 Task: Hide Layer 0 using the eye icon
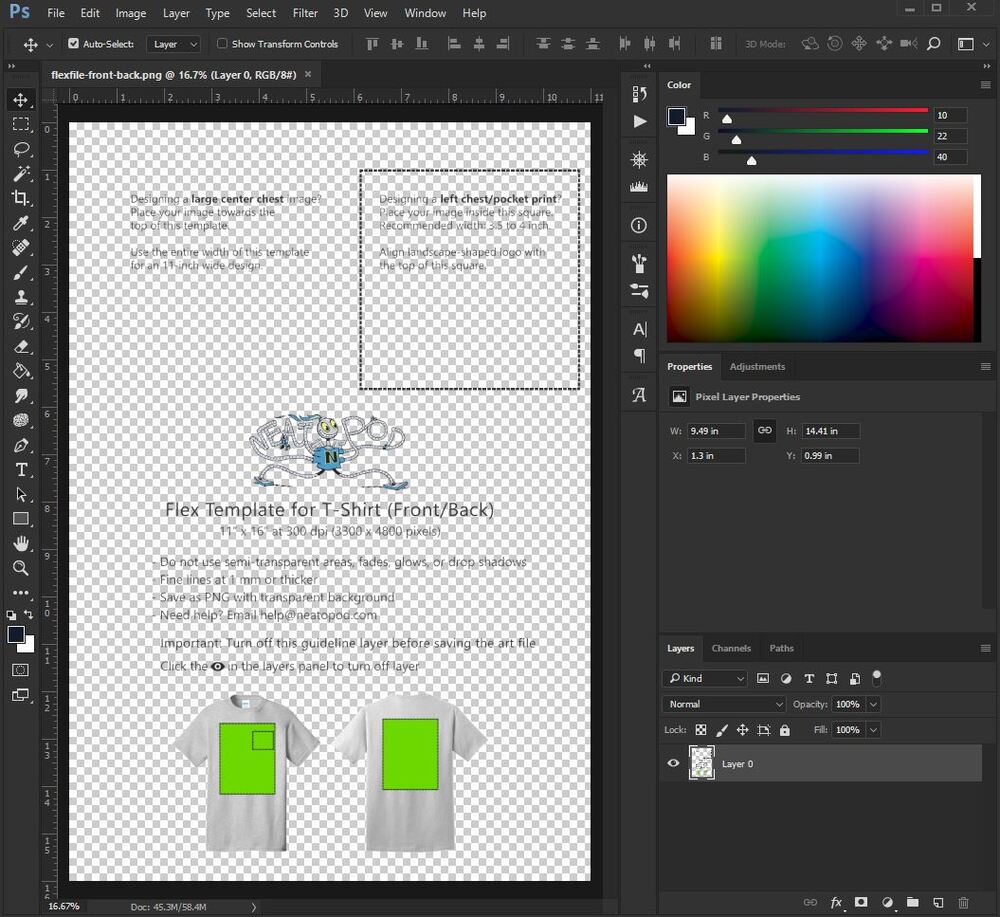click(673, 763)
